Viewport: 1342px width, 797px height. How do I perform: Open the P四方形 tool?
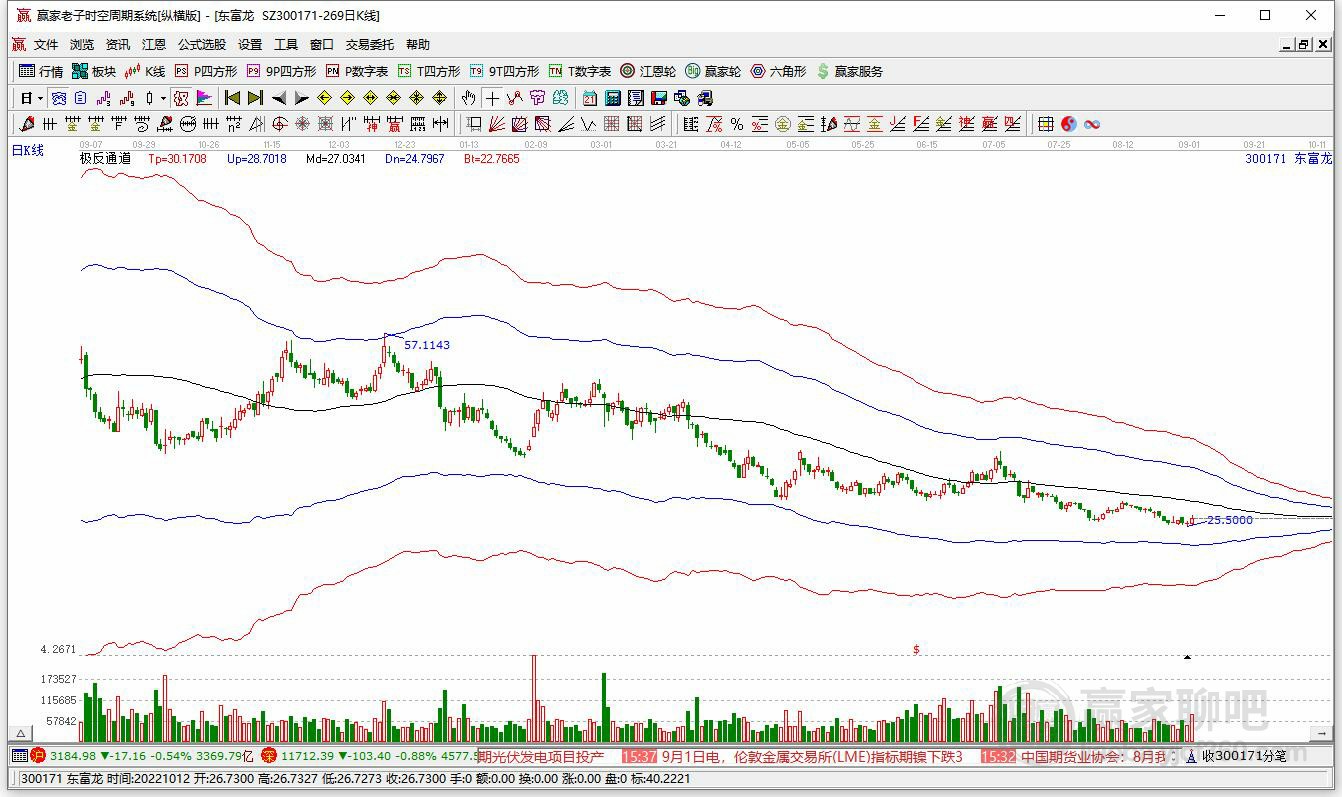(206, 71)
